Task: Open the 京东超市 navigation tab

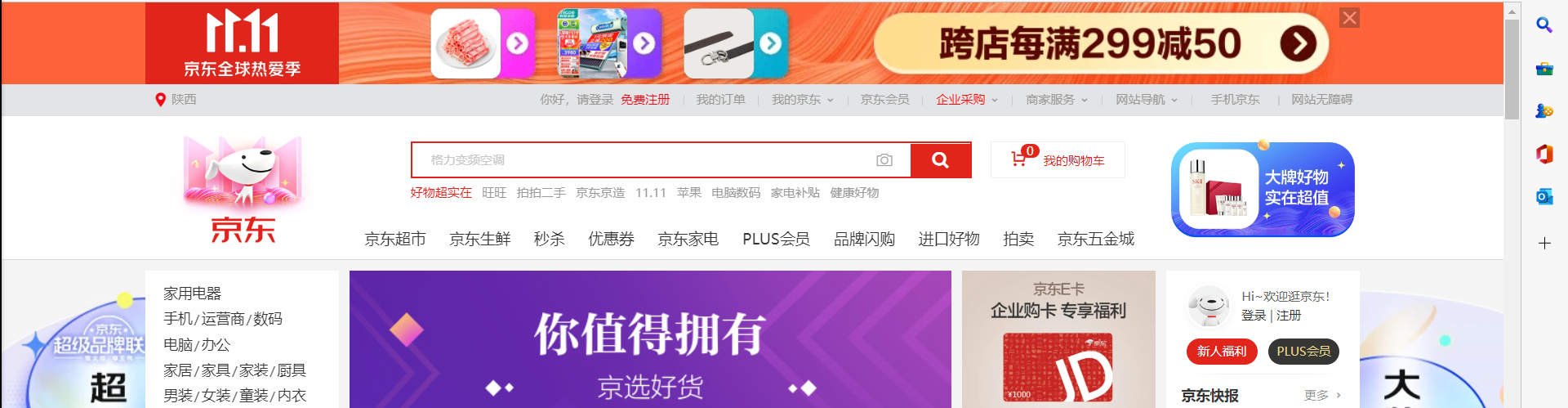Action: (x=395, y=239)
